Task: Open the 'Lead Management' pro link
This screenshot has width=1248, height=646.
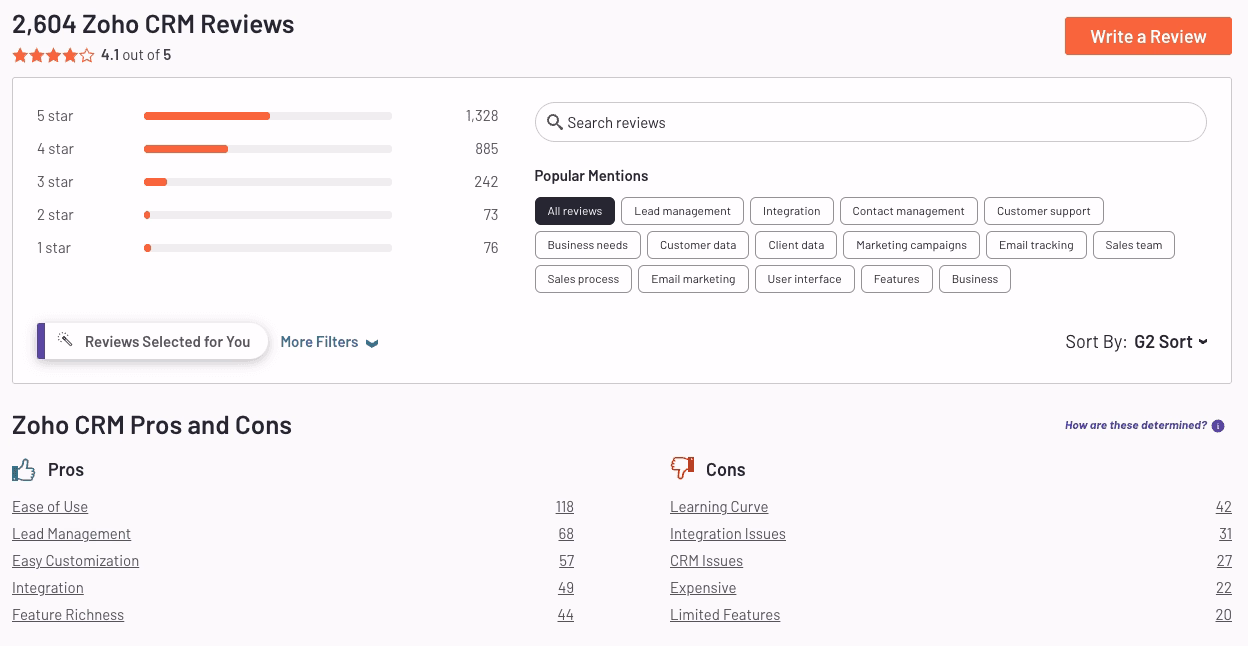Action: coord(71,534)
